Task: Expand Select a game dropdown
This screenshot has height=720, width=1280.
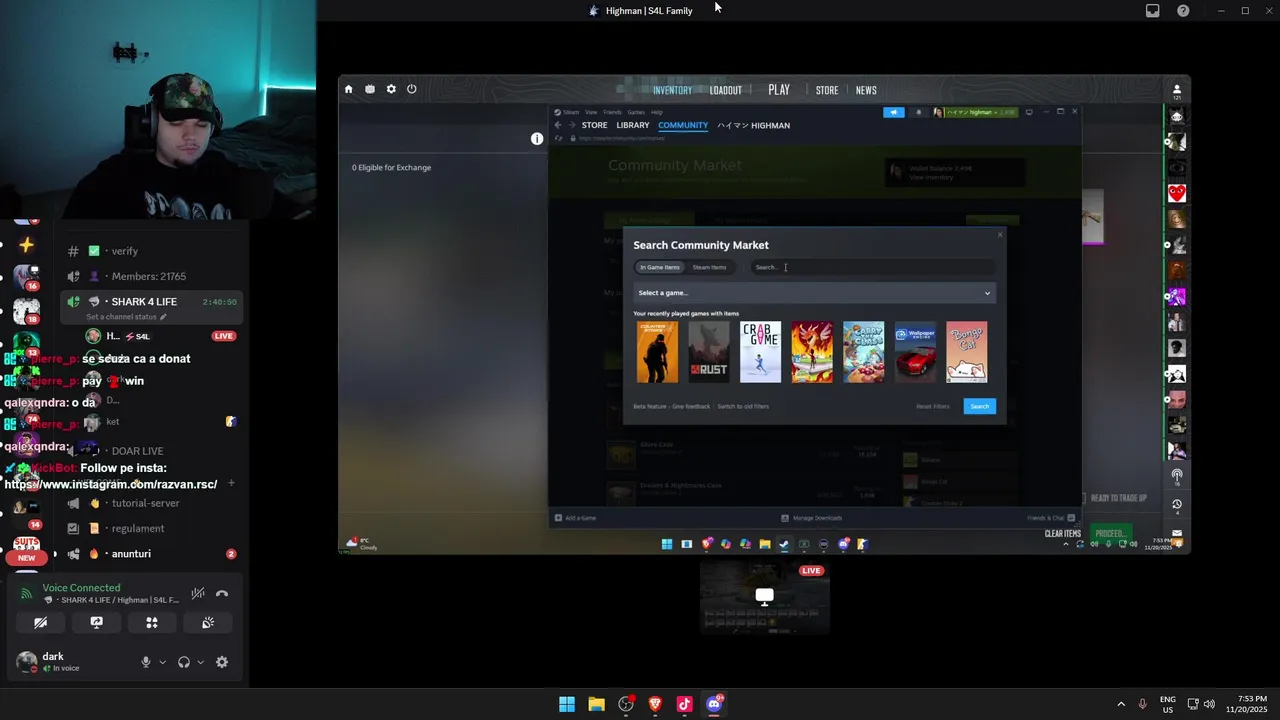Action: point(815,293)
